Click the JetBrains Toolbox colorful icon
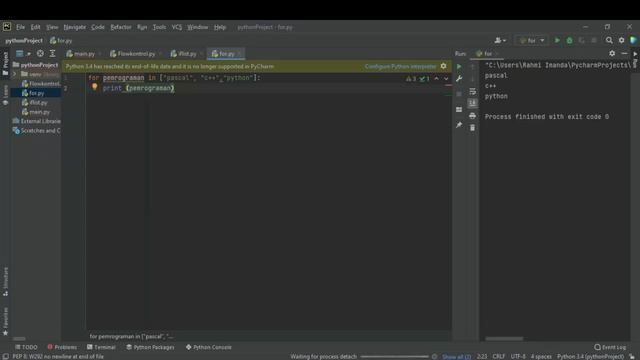 pos(633,40)
